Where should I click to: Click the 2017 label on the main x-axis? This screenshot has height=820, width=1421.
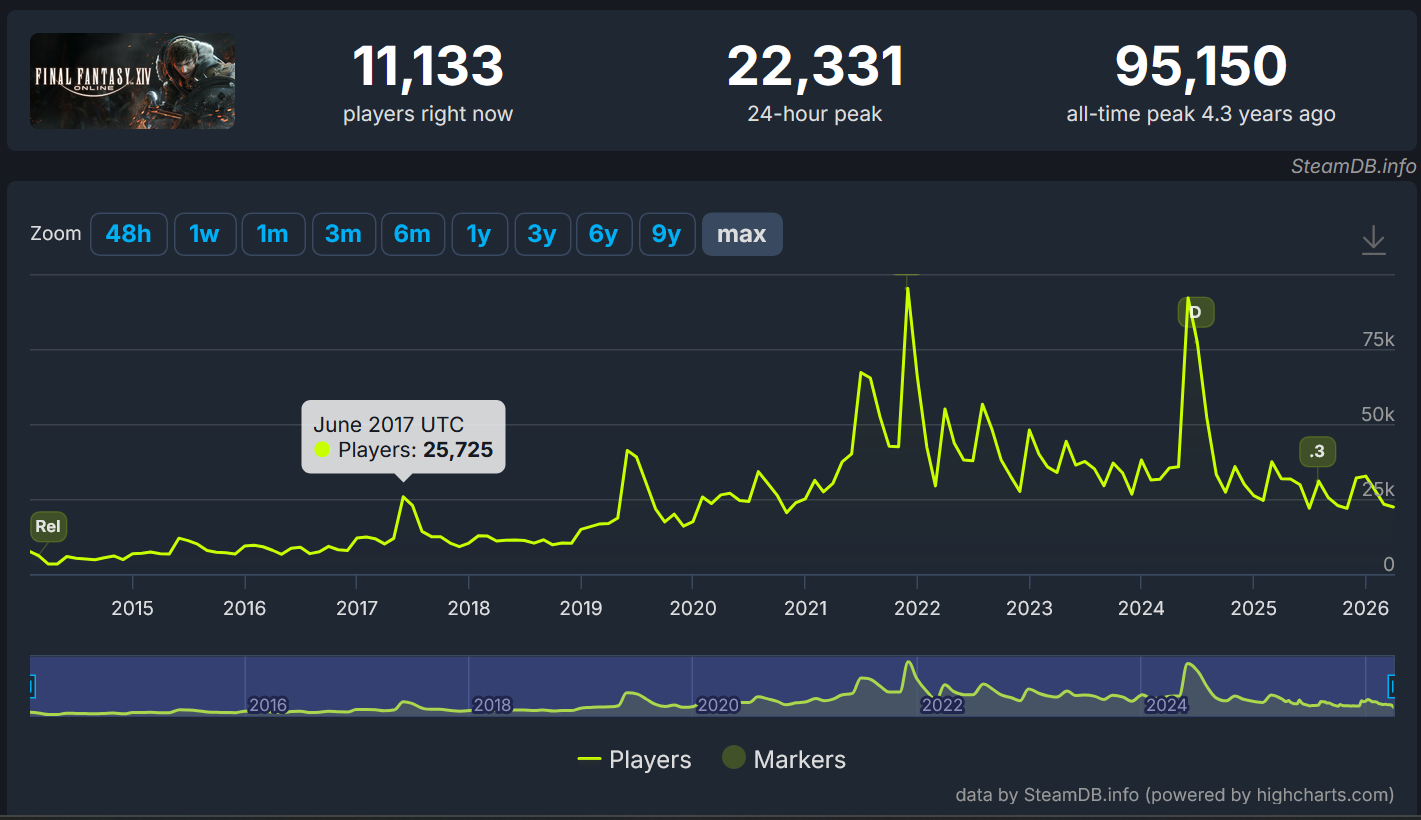(356, 608)
